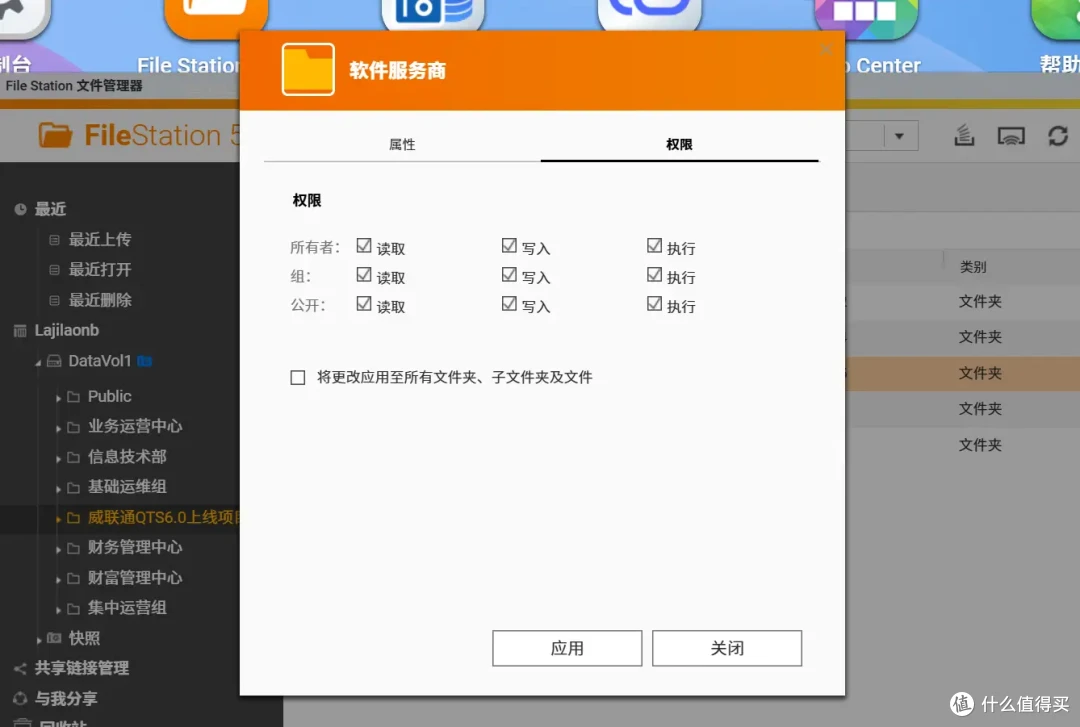Click the NAS icon beside Lajilaonb

[20, 331]
